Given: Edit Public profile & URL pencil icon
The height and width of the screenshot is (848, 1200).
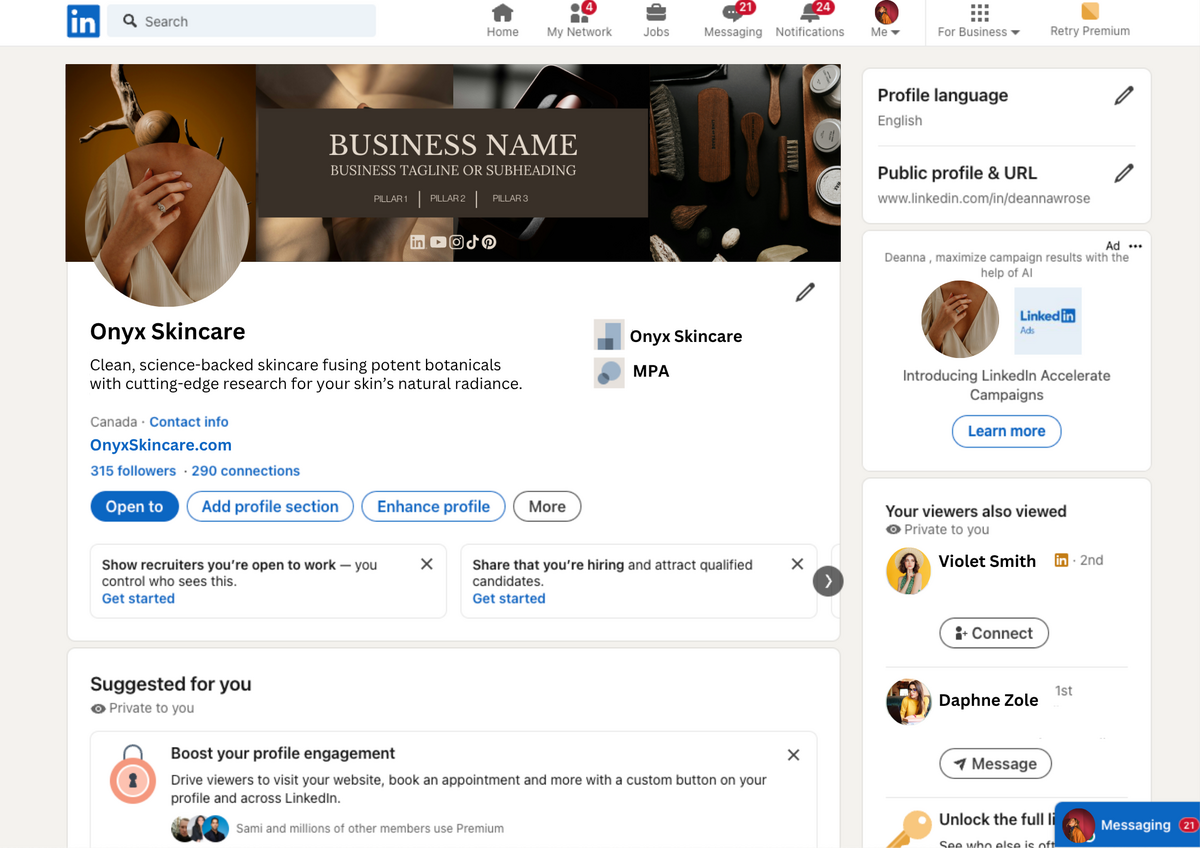Looking at the screenshot, I should coord(1124,173).
